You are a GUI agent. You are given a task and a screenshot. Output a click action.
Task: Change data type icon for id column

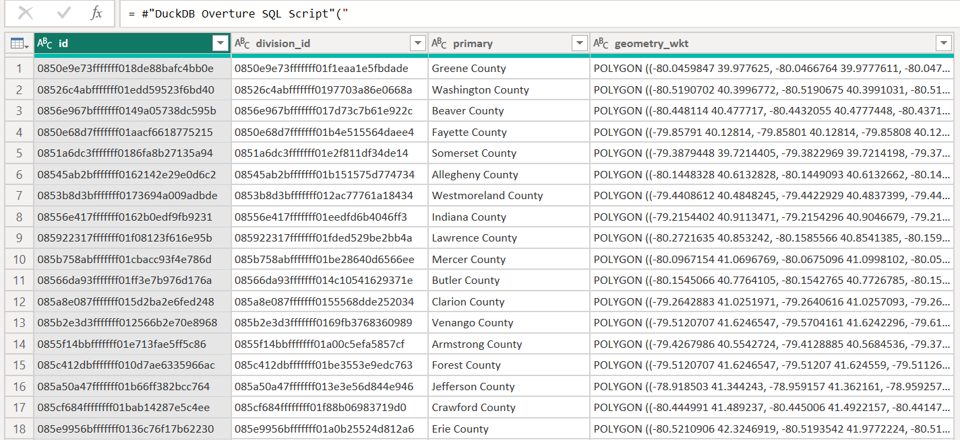[45, 43]
